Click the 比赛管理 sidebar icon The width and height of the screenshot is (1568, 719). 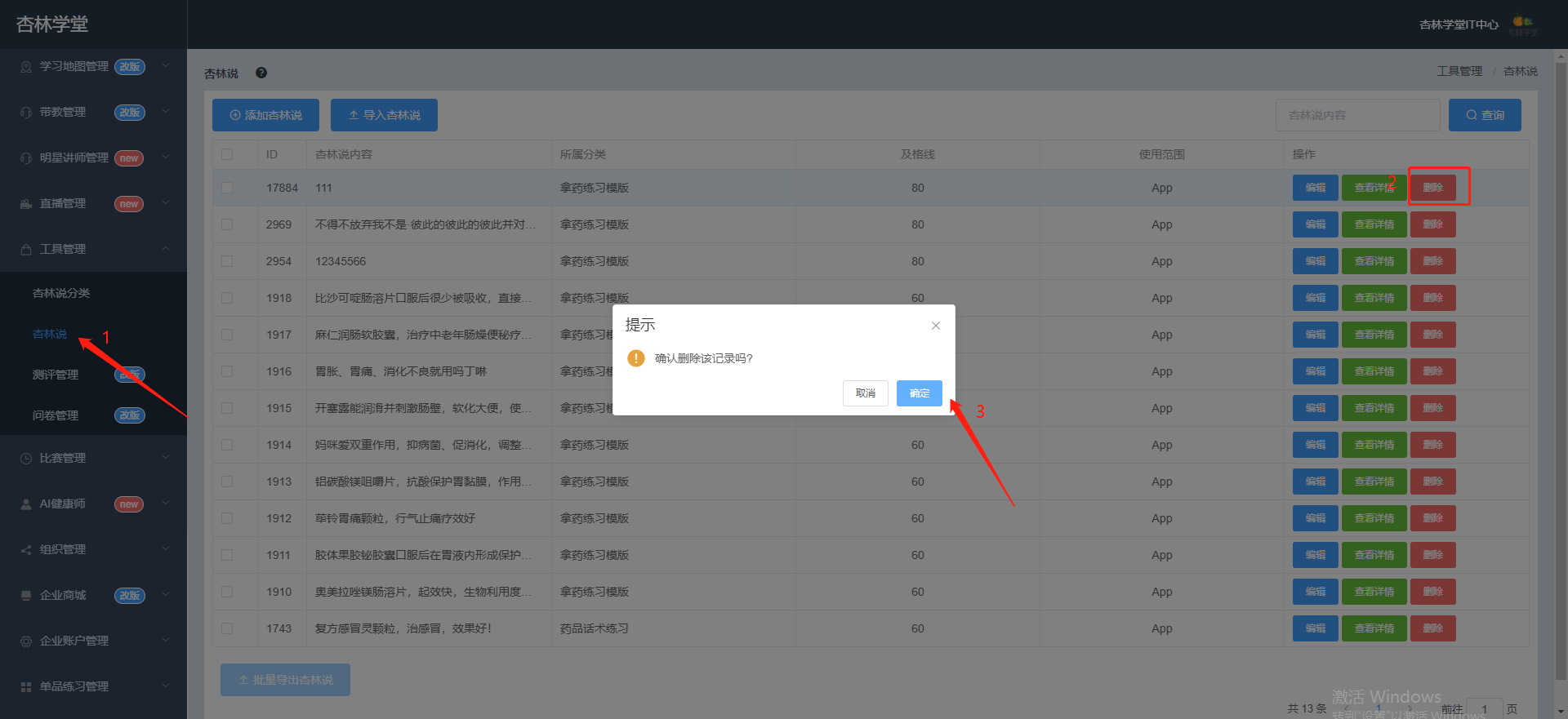click(x=26, y=459)
